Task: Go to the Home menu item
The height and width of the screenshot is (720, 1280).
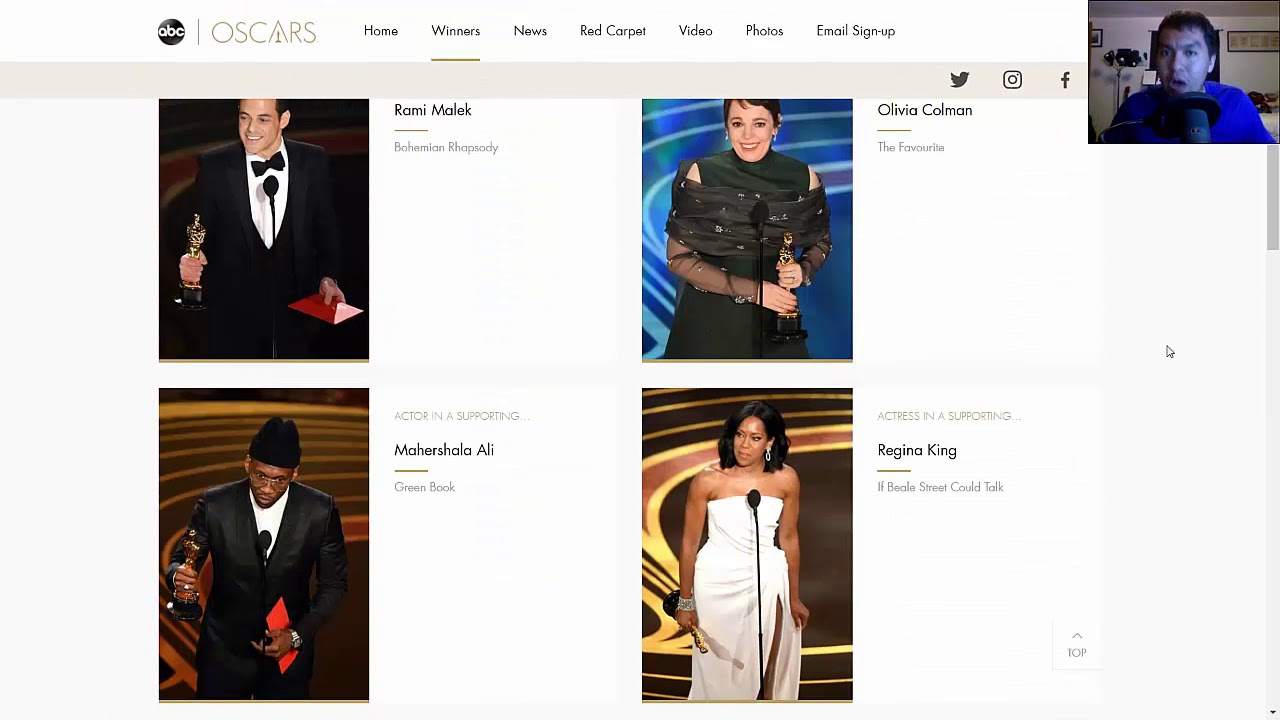Action: (381, 31)
